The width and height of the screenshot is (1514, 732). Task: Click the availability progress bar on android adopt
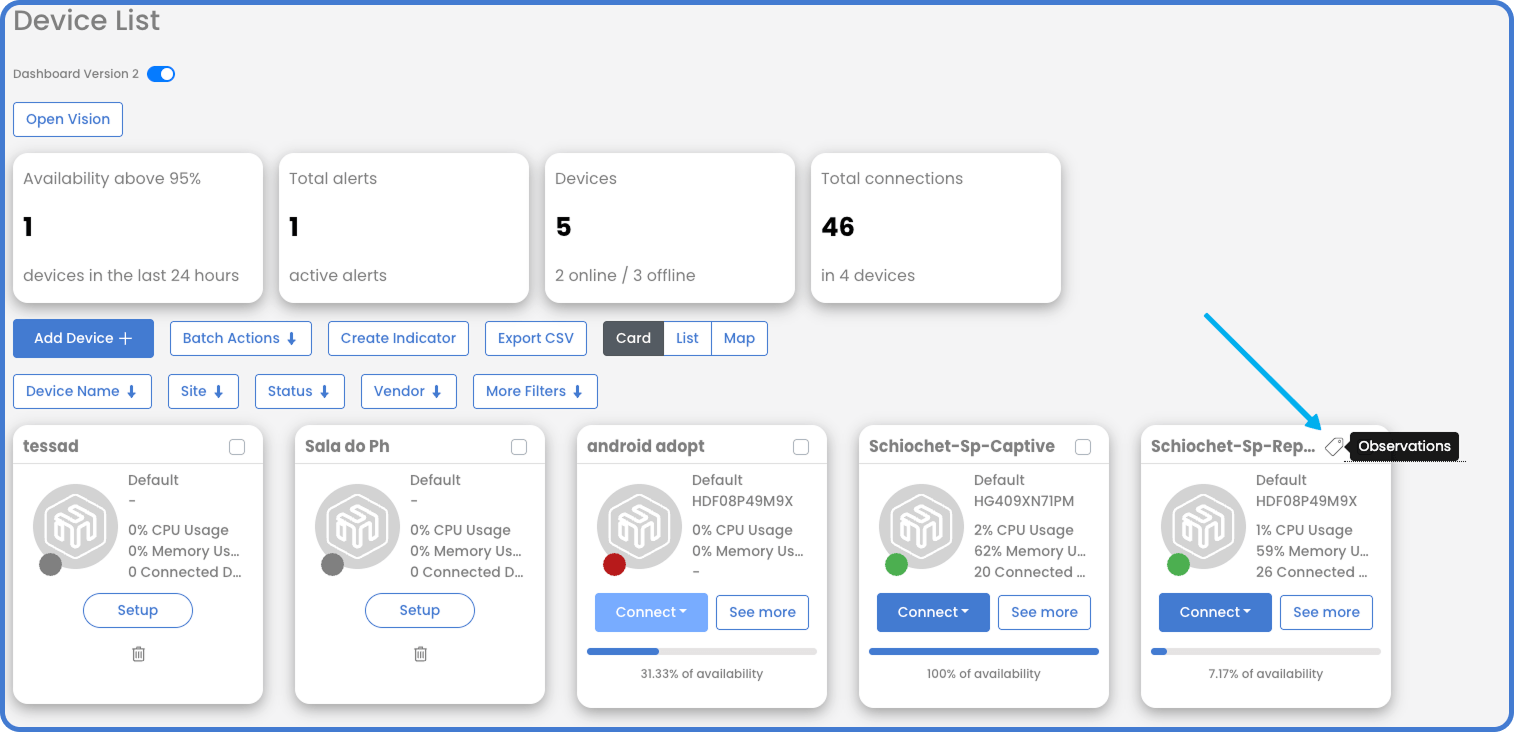pyautogui.click(x=701, y=651)
